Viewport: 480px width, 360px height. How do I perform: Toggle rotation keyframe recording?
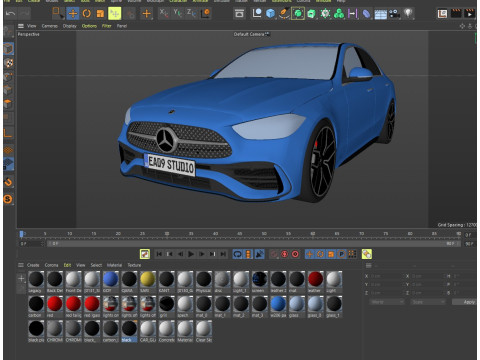coord(320,254)
